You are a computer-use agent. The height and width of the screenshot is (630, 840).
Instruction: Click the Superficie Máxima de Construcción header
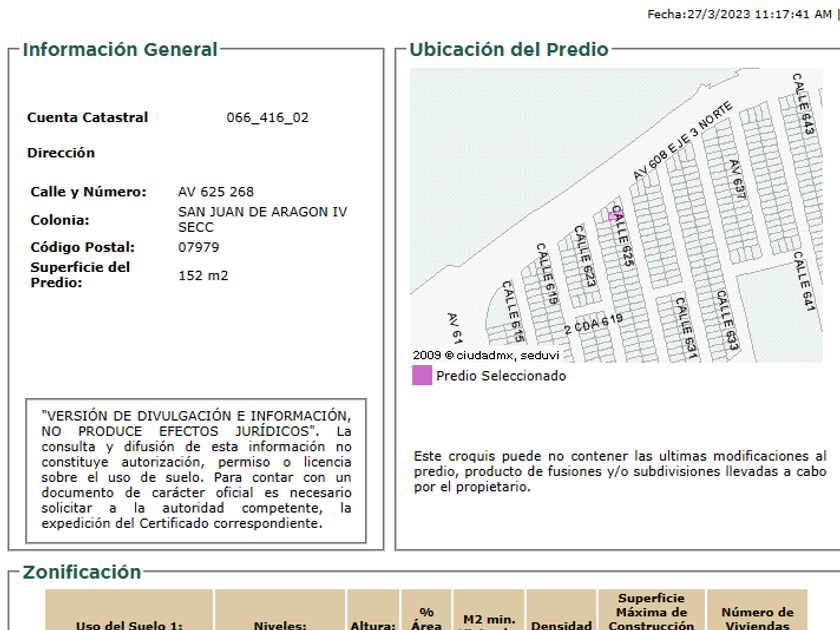[651, 612]
